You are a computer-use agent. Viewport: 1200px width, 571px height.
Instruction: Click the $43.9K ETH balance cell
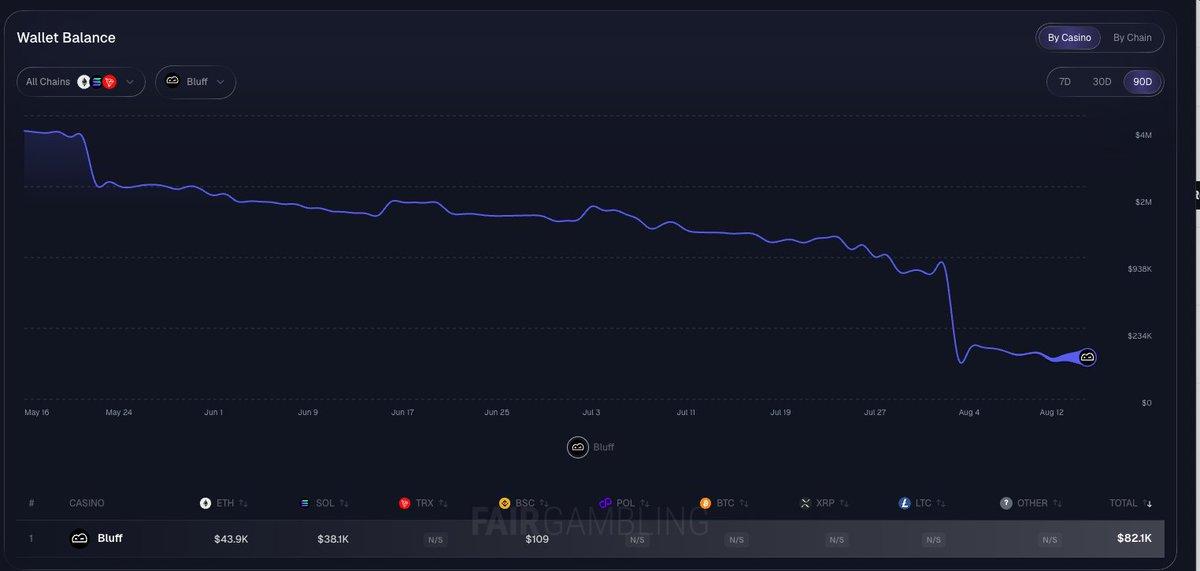click(231, 539)
